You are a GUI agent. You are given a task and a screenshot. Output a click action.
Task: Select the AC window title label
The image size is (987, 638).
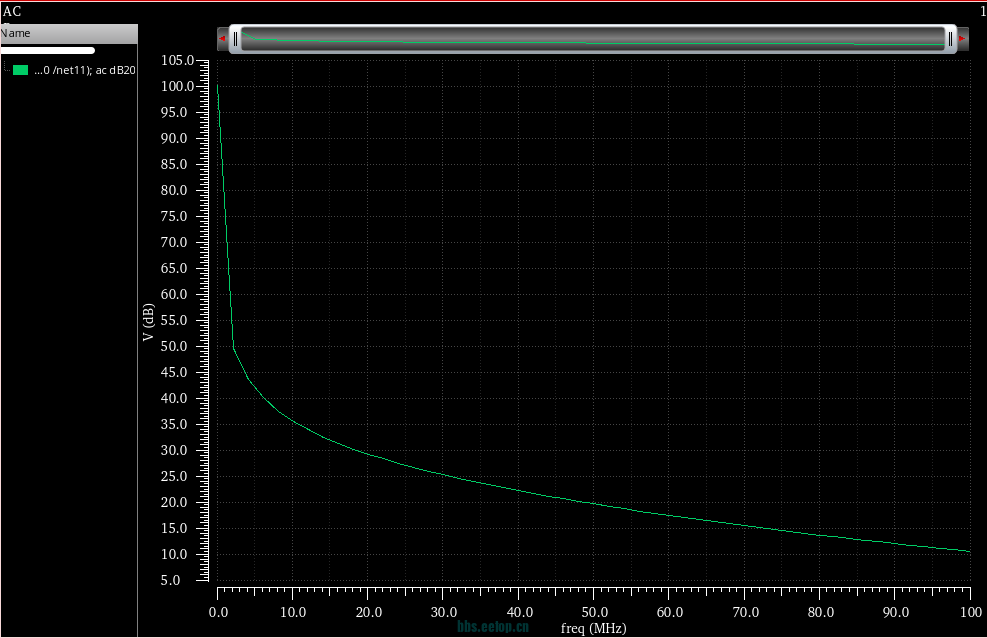(x=12, y=11)
